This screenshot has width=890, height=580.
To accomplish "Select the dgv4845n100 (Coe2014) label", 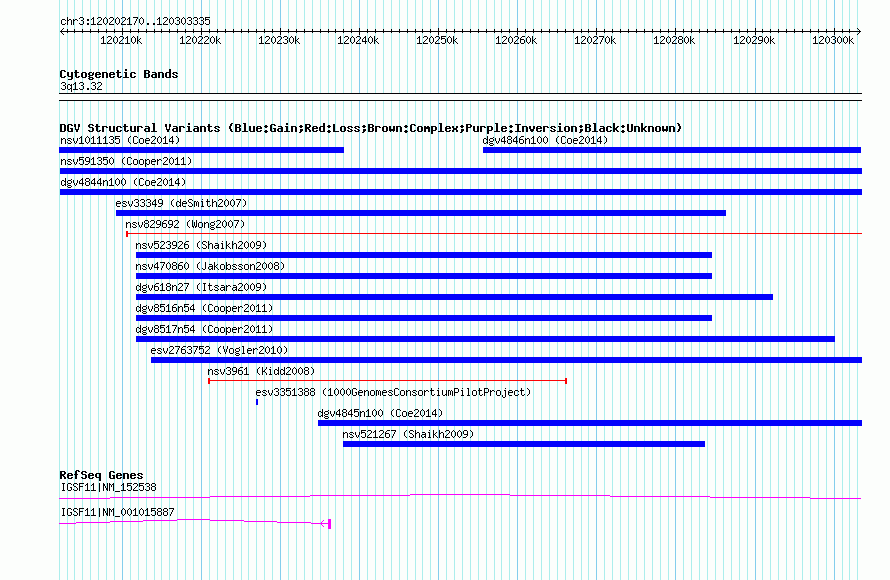I will pyautogui.click(x=380, y=413).
